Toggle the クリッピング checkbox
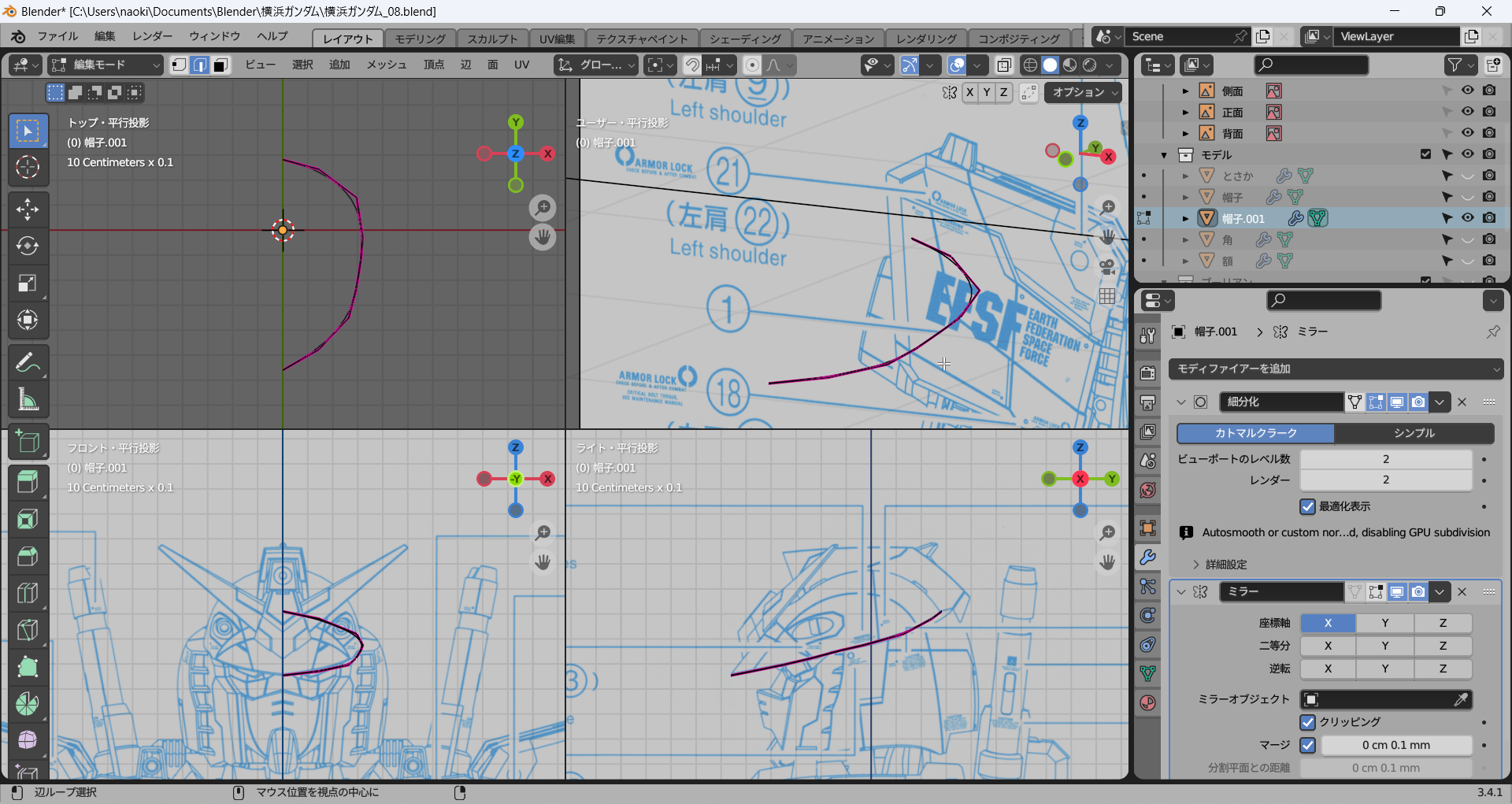This screenshot has width=1512, height=804. pos(1308,722)
